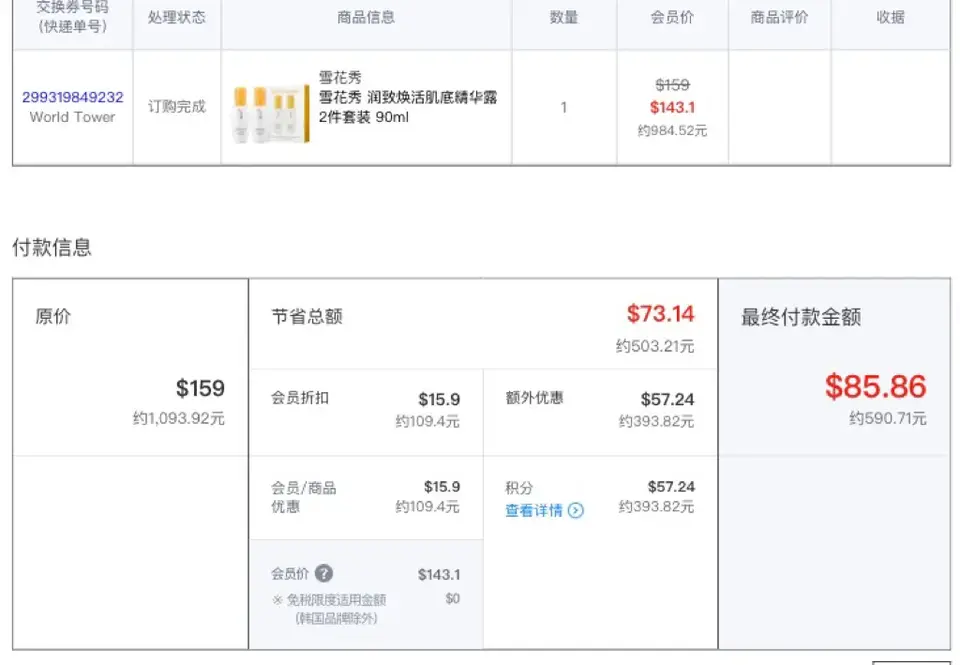Click the $15.9 amount beside 会员折扣
Screen dimensions: 960x665
pos(439,399)
